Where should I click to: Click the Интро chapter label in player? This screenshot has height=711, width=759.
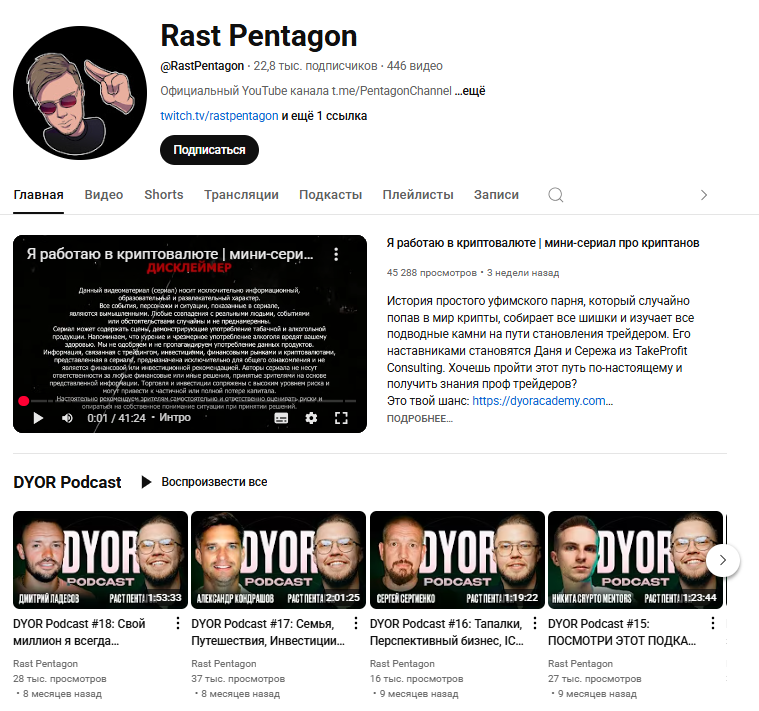pyautogui.click(x=175, y=418)
